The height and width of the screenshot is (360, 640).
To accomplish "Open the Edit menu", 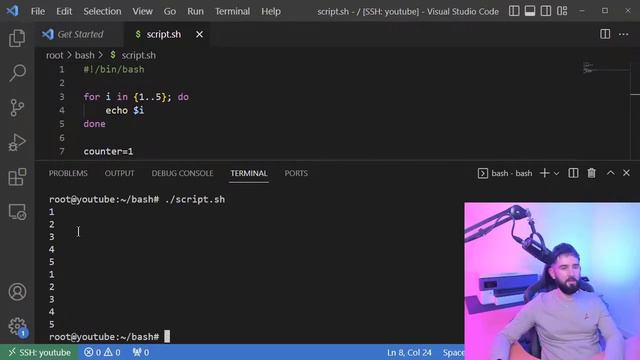I will (x=64, y=11).
